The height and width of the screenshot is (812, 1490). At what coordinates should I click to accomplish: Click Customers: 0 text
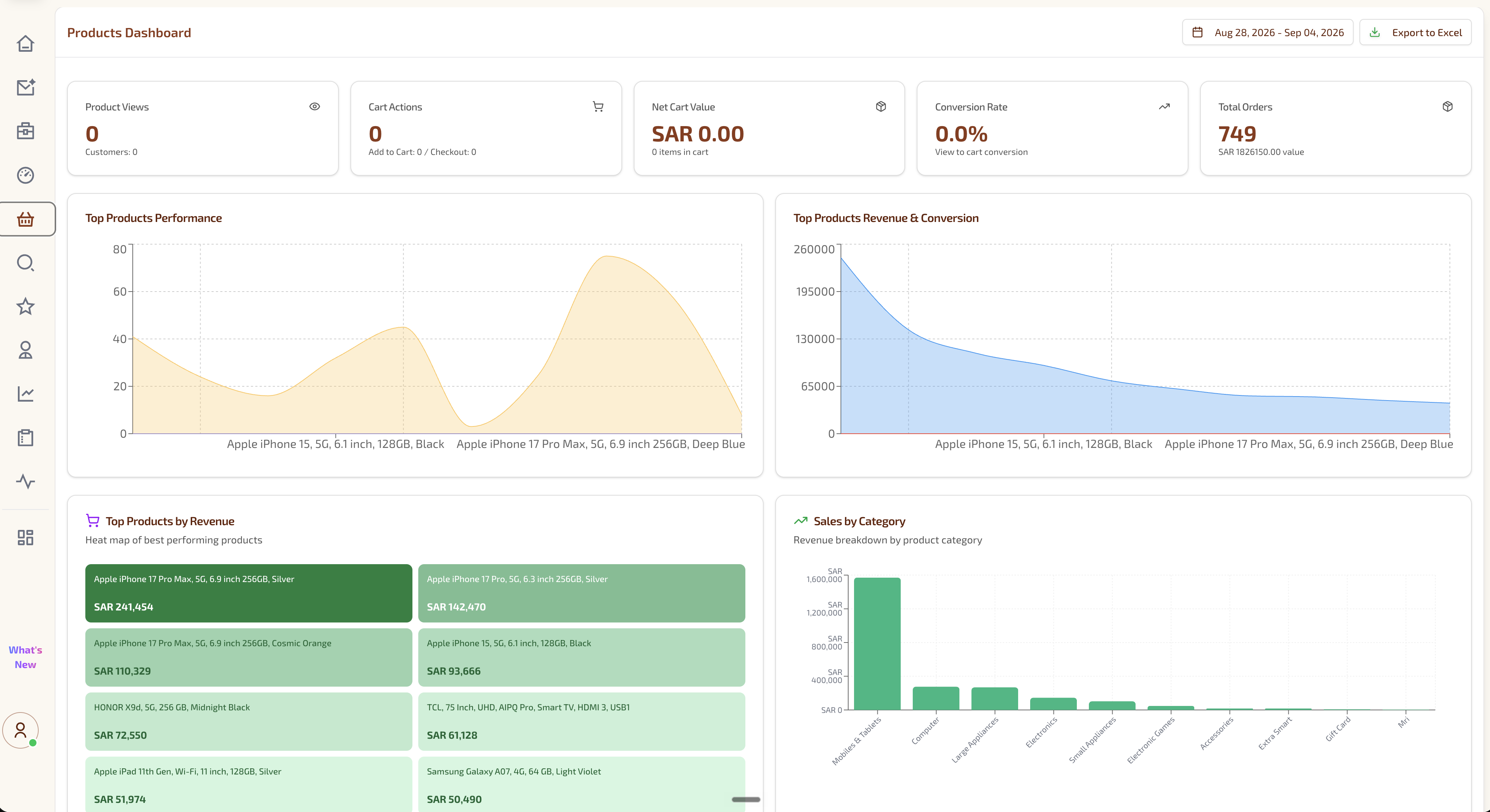111,152
